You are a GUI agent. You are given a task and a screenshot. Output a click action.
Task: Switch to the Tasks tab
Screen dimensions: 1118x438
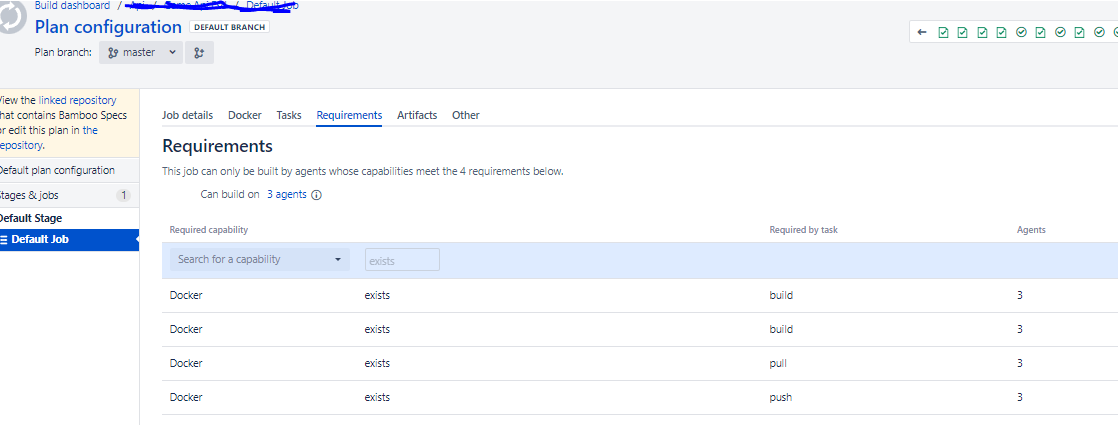(289, 115)
